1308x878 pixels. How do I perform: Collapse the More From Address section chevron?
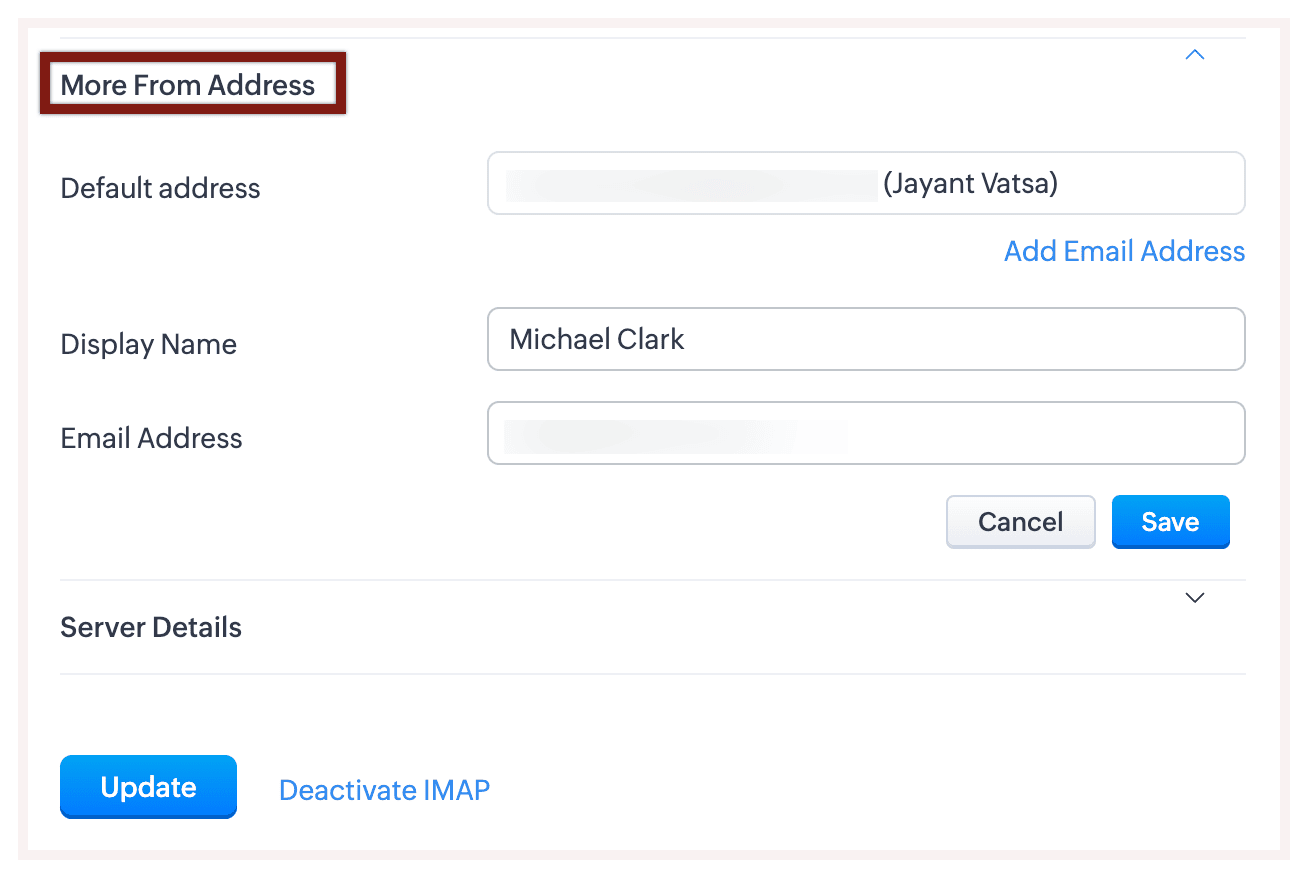click(x=1194, y=55)
